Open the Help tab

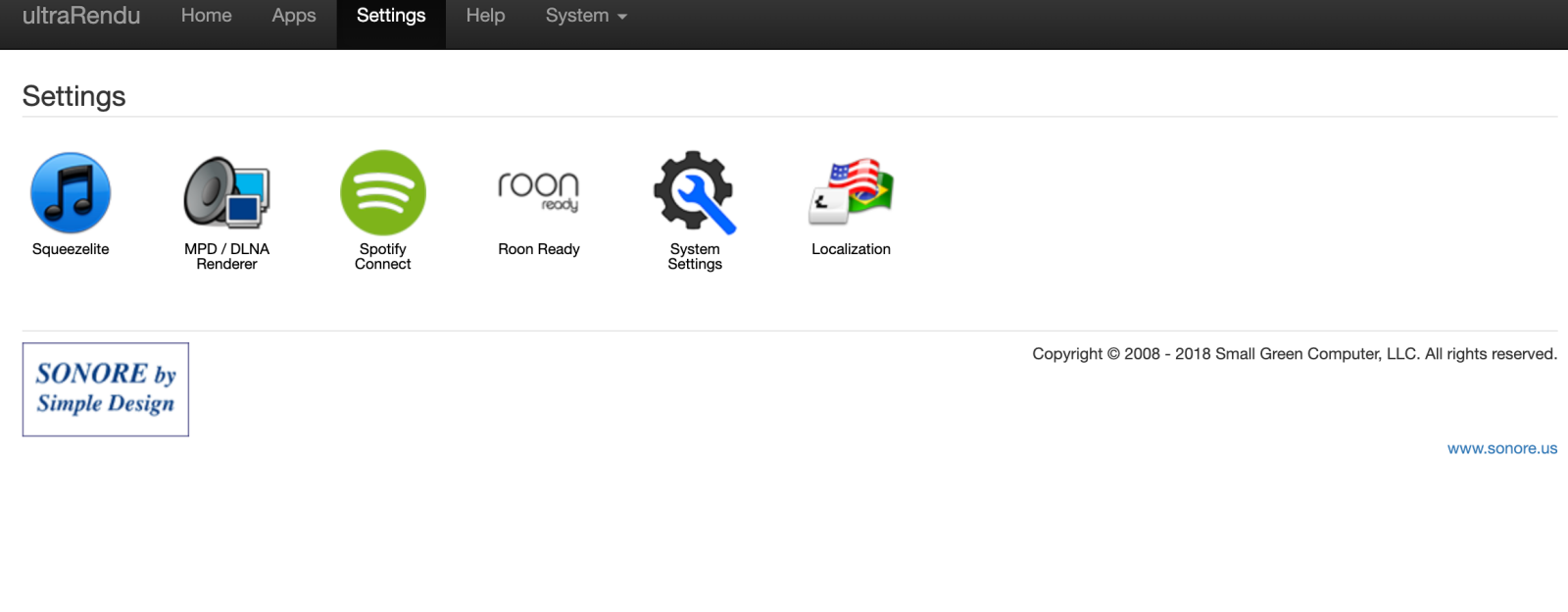click(x=485, y=16)
